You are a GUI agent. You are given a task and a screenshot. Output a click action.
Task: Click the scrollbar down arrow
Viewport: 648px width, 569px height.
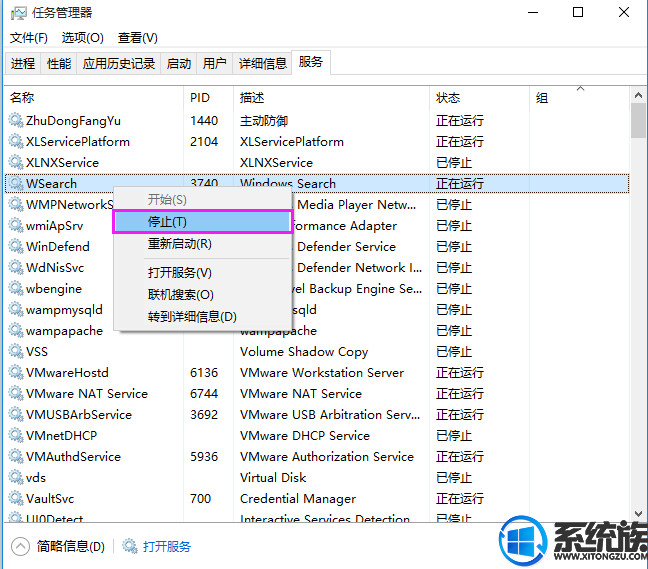[x=638, y=514]
